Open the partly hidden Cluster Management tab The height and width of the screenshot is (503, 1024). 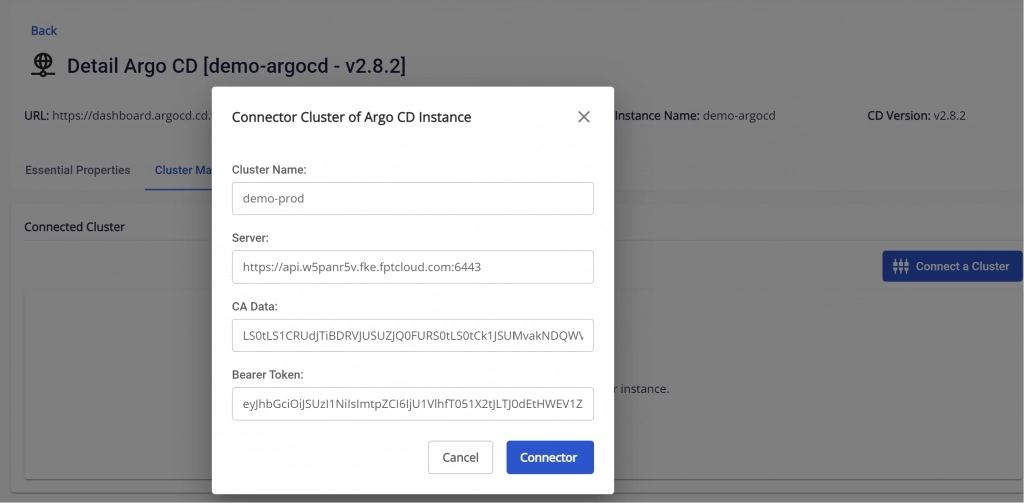coord(183,170)
